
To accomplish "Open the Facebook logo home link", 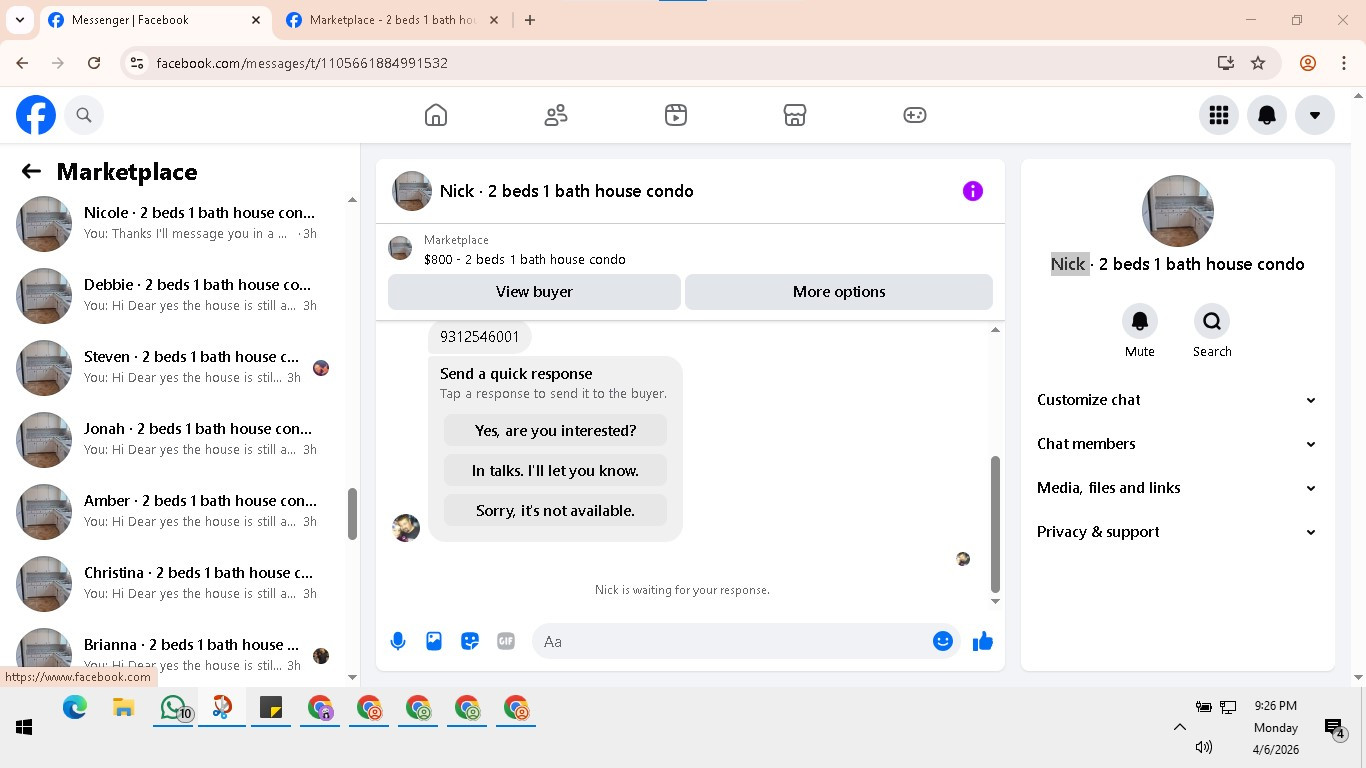I will point(36,115).
